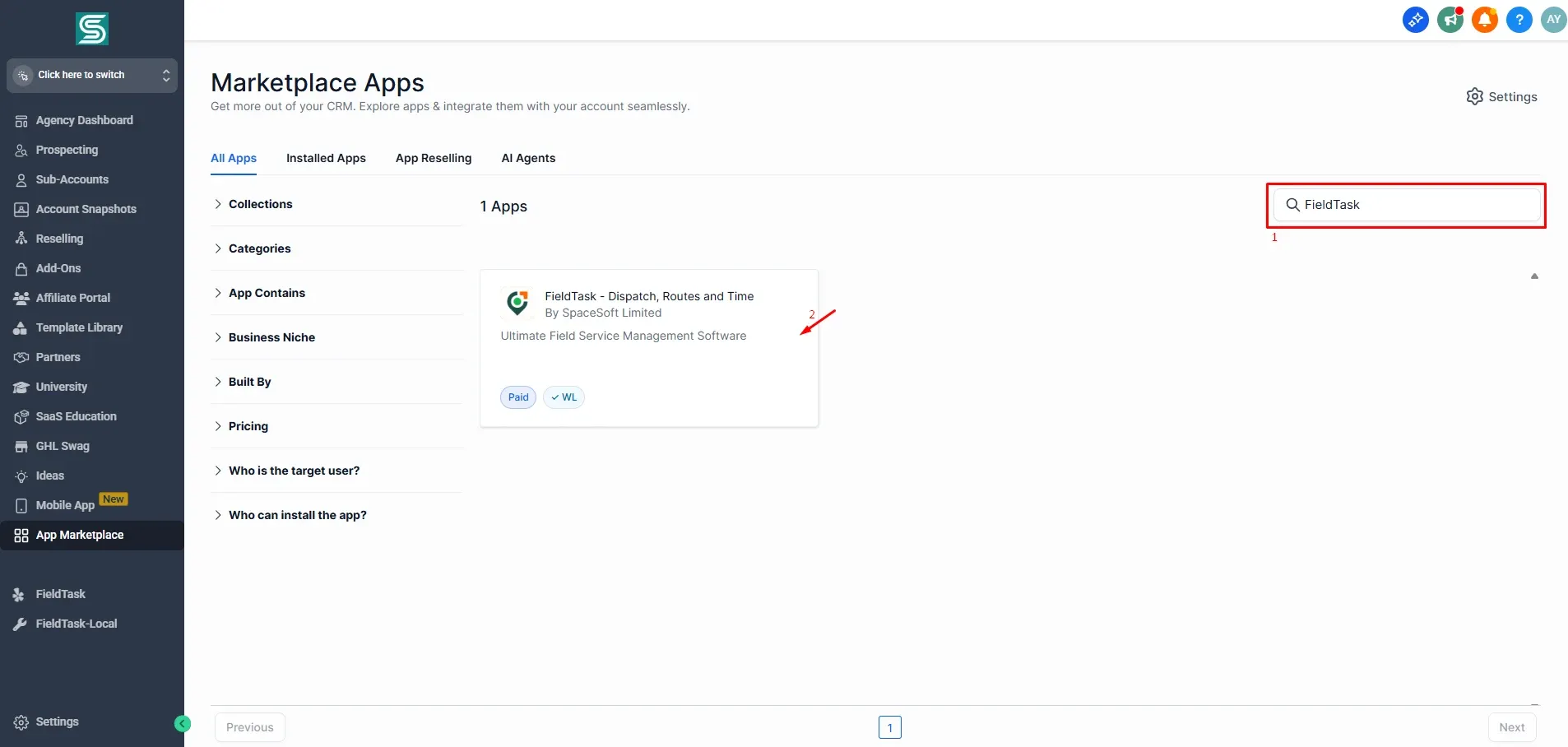Focus the app search field containing FieldTask
1568x747 pixels.
coord(1407,205)
